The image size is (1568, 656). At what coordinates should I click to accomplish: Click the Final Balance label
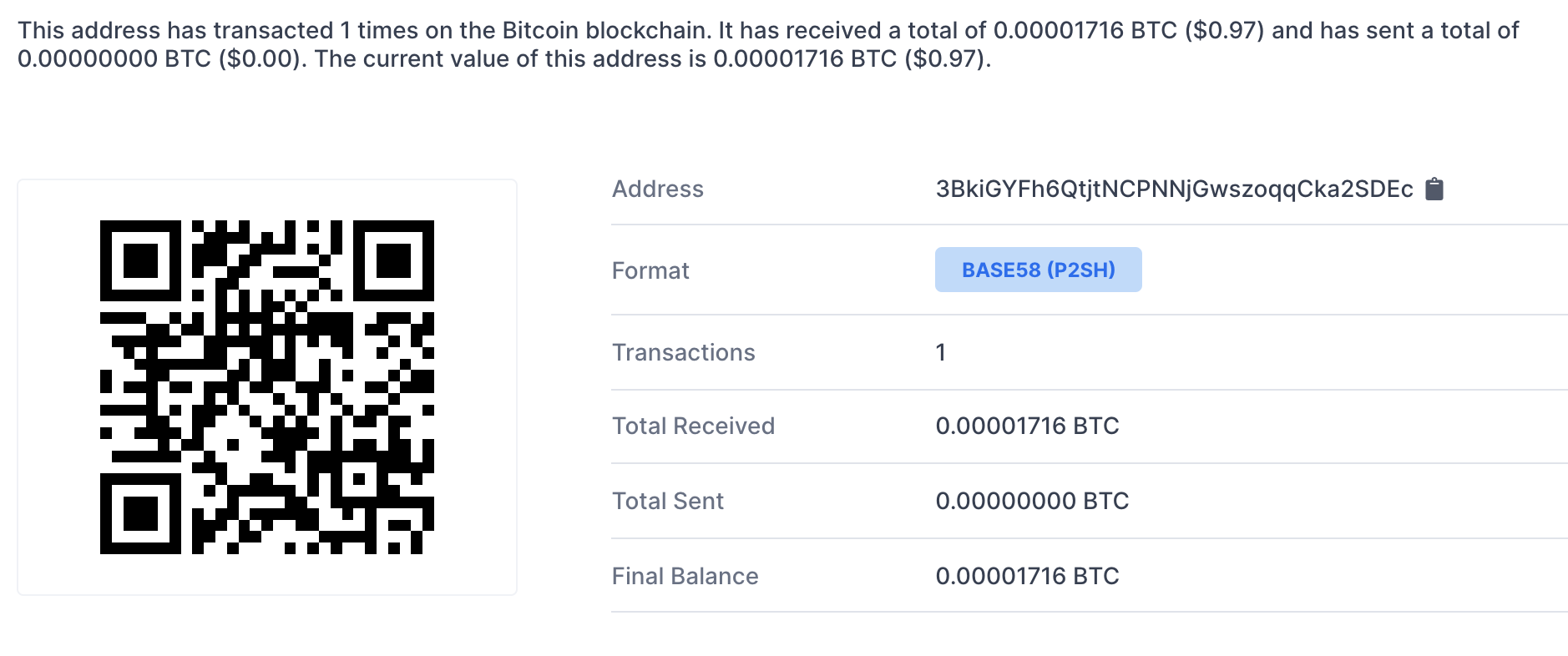coord(685,577)
